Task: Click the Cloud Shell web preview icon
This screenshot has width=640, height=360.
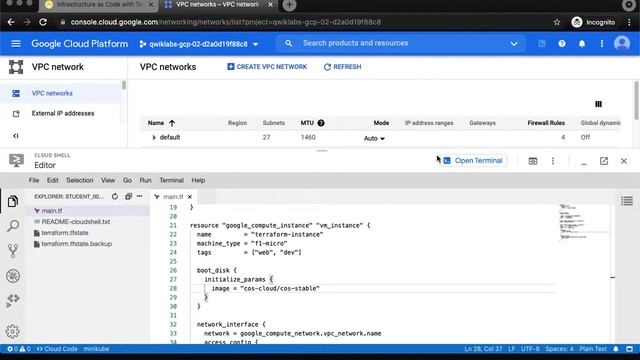Action: (533, 161)
